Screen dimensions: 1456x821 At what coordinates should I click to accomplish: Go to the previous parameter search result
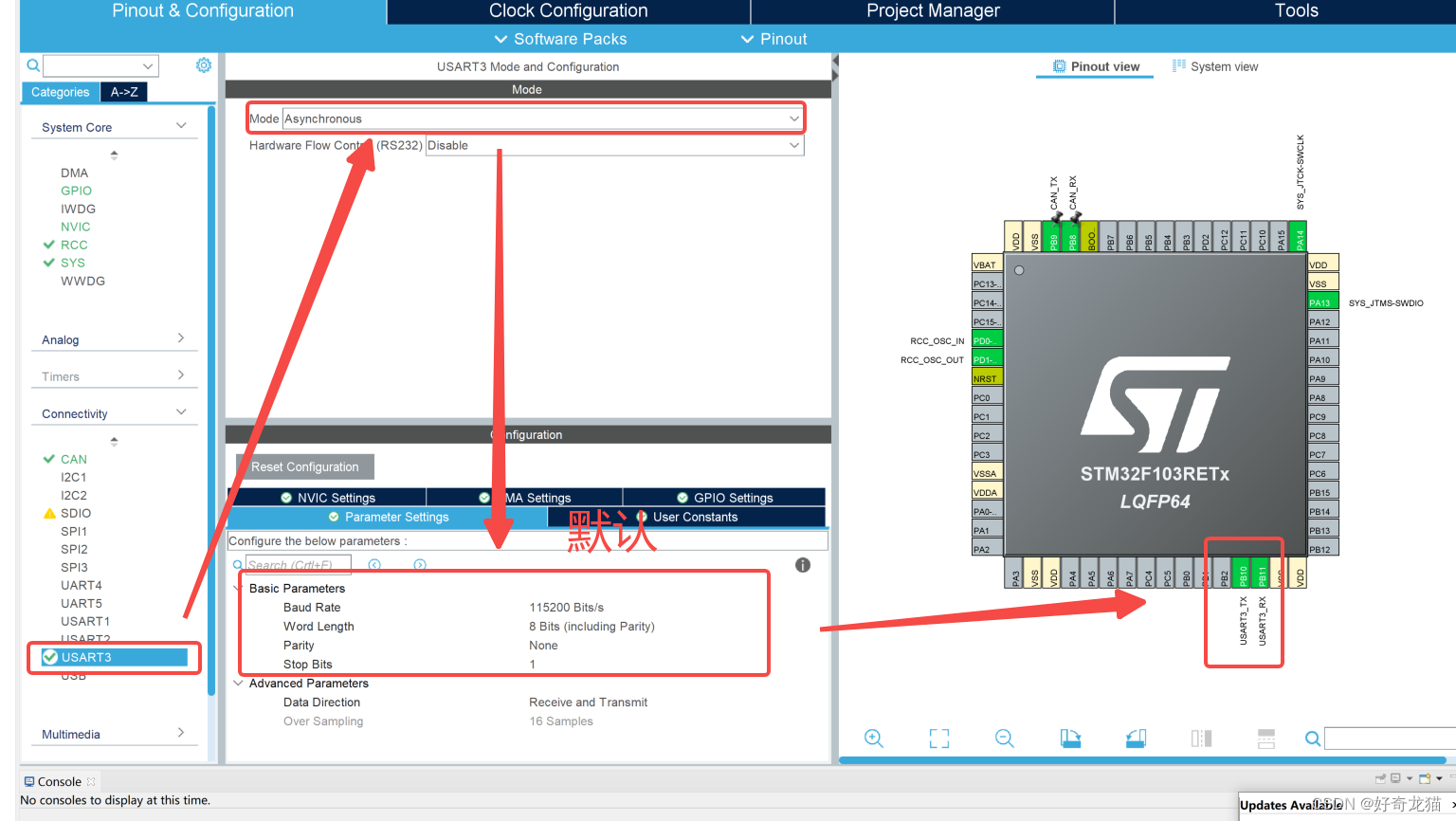374,565
